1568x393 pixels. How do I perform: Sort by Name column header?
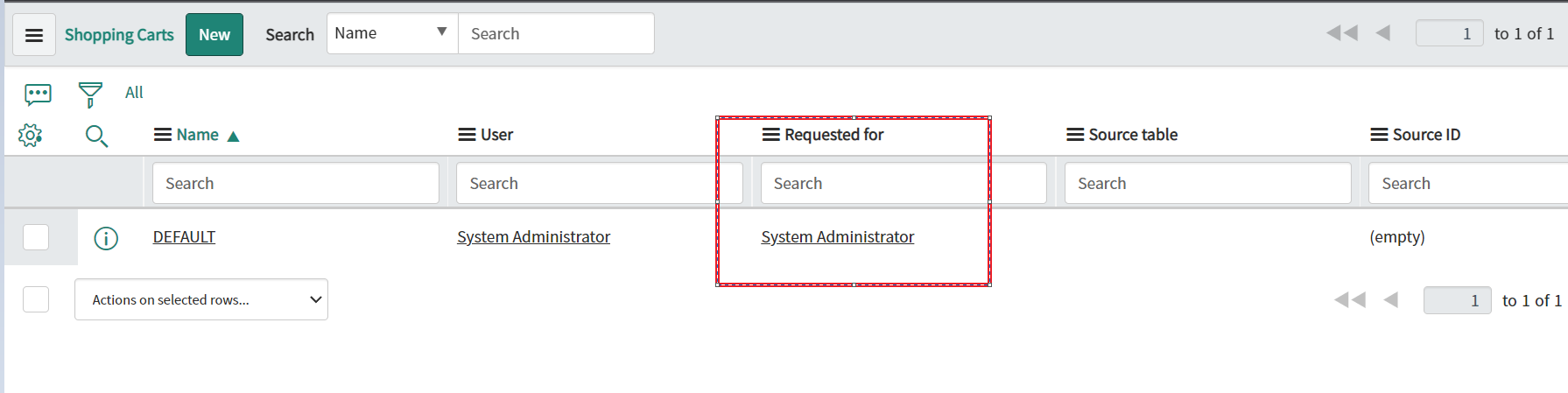click(x=198, y=135)
